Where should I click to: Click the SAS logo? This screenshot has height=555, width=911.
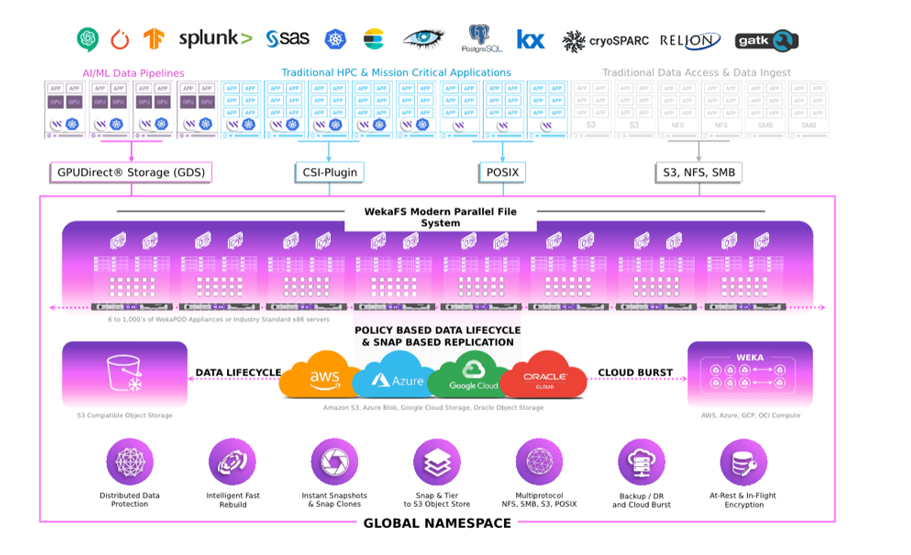288,38
